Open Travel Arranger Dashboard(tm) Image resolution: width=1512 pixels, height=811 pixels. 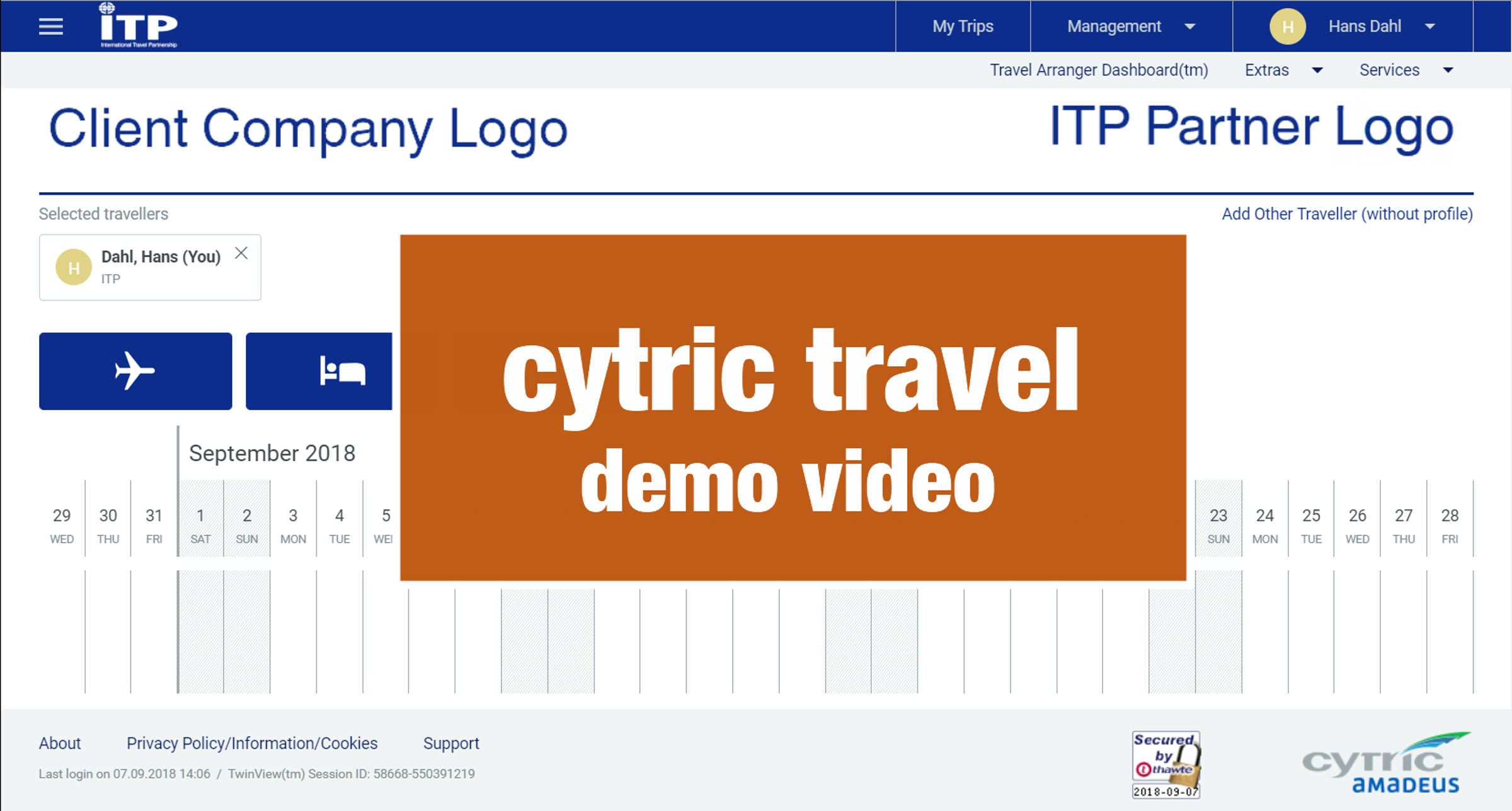[1099, 70]
